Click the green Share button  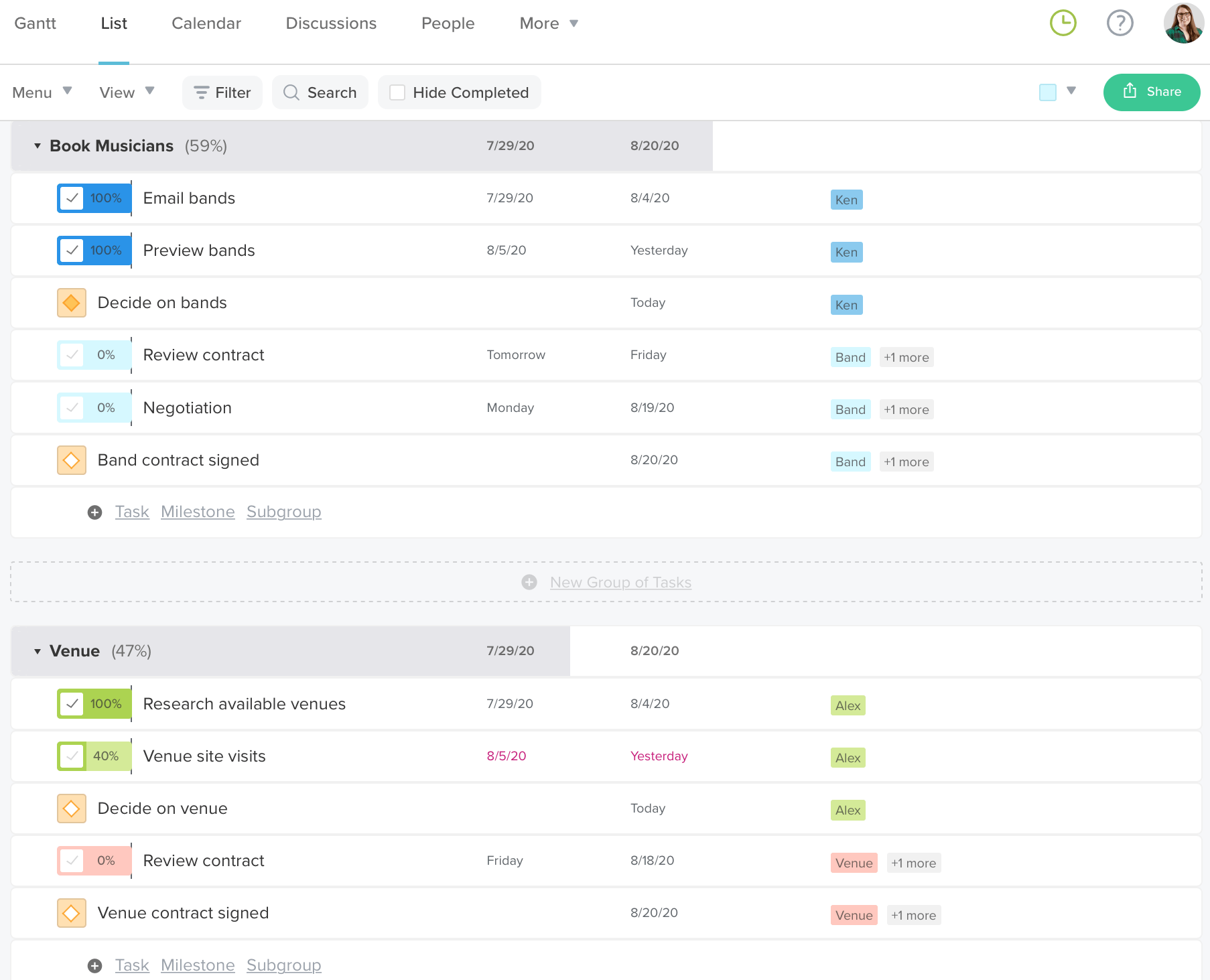click(x=1151, y=92)
